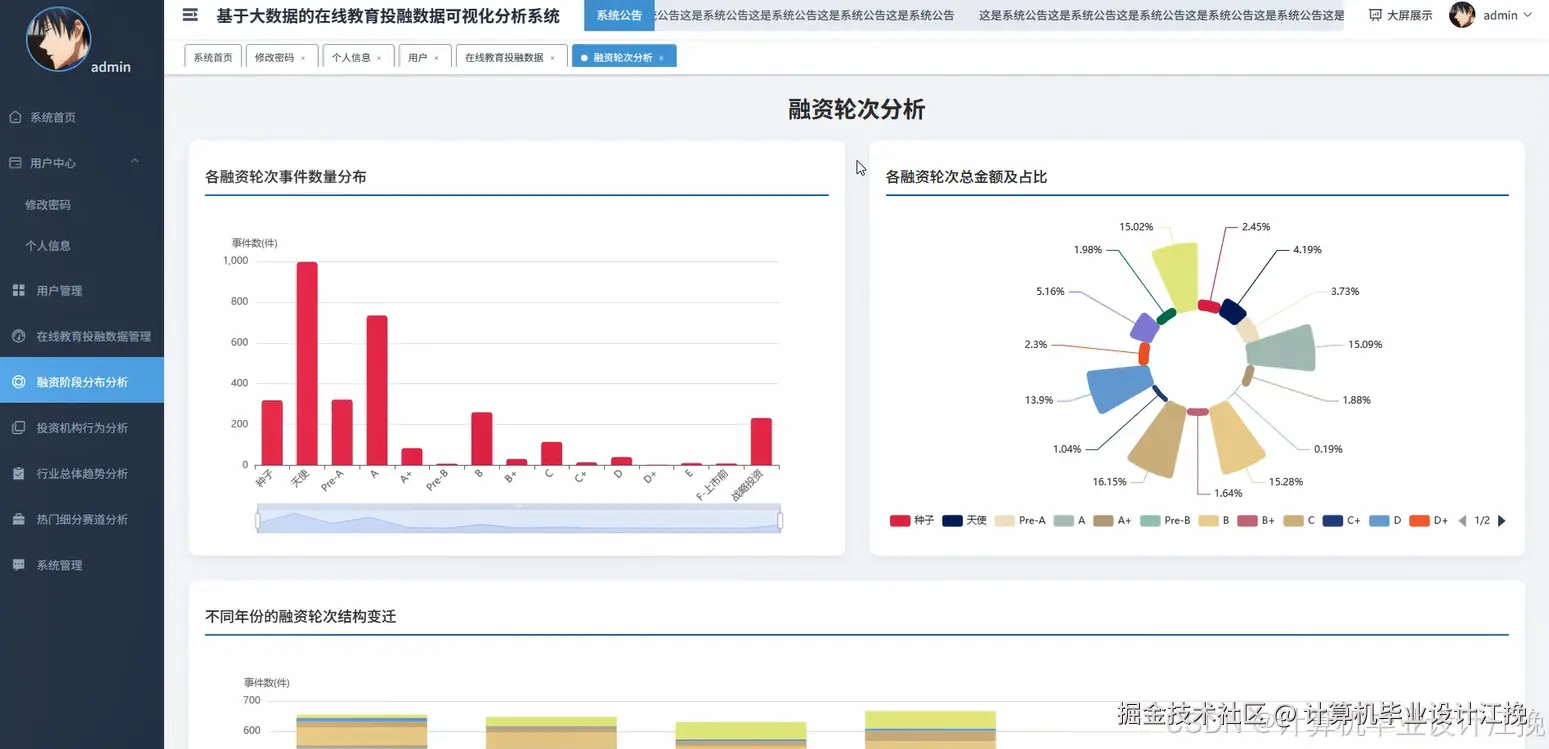Switch to the 用户 tab
Screen dimensions: 1549x749
pos(424,57)
